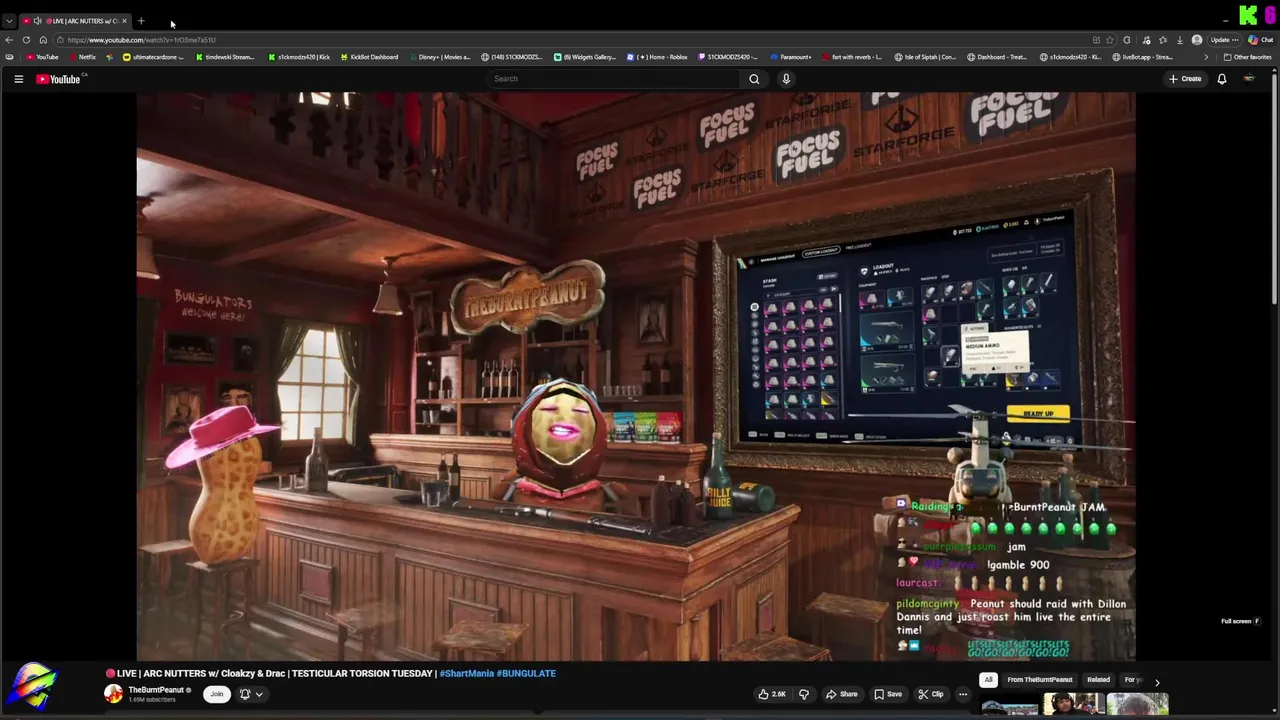Start voice search with microphone icon

click(x=786, y=79)
